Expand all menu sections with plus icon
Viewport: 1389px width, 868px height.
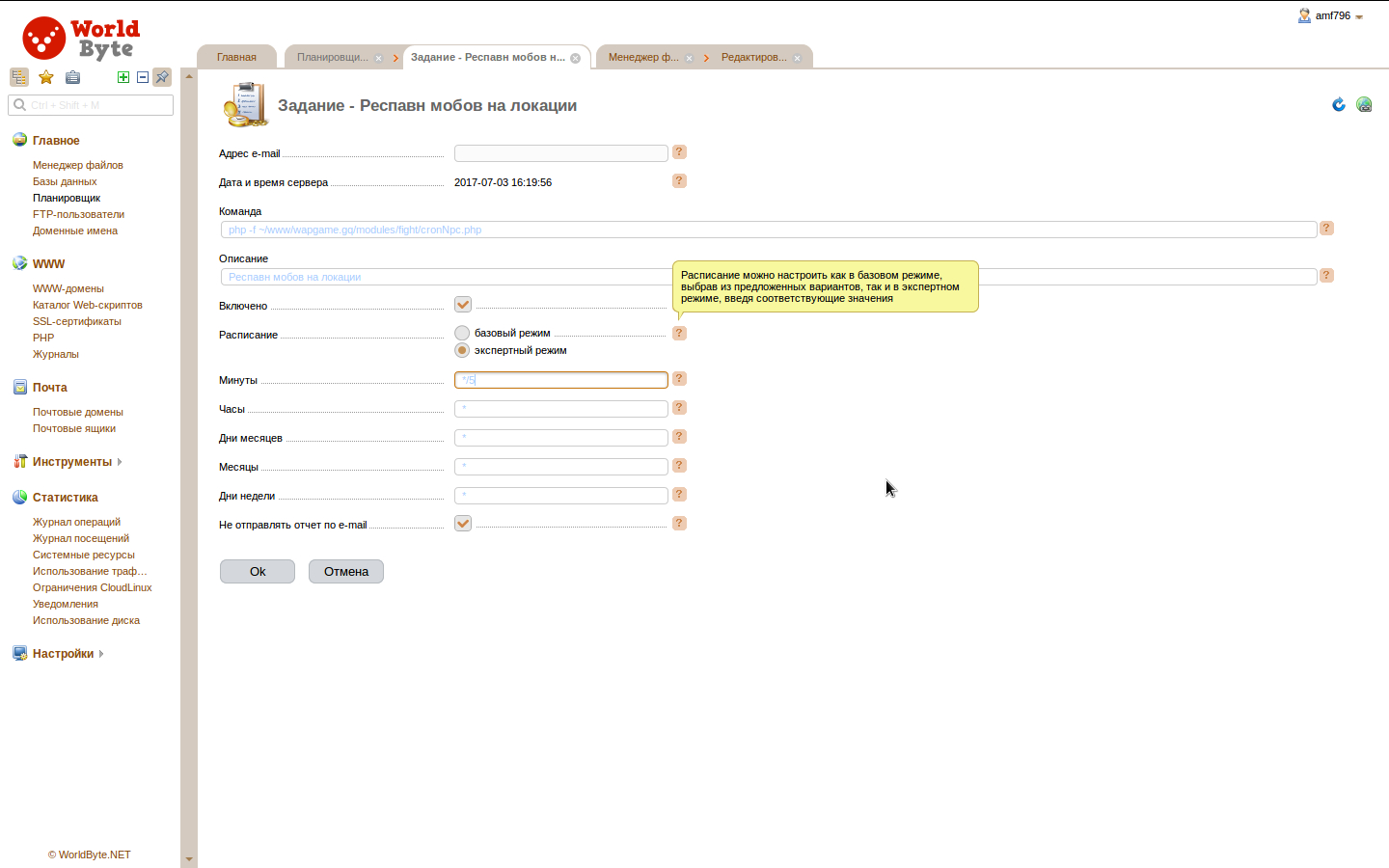[123, 77]
